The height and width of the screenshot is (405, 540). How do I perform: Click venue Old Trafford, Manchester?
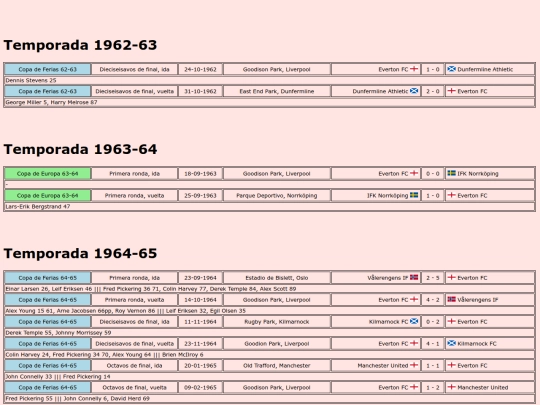coord(277,365)
